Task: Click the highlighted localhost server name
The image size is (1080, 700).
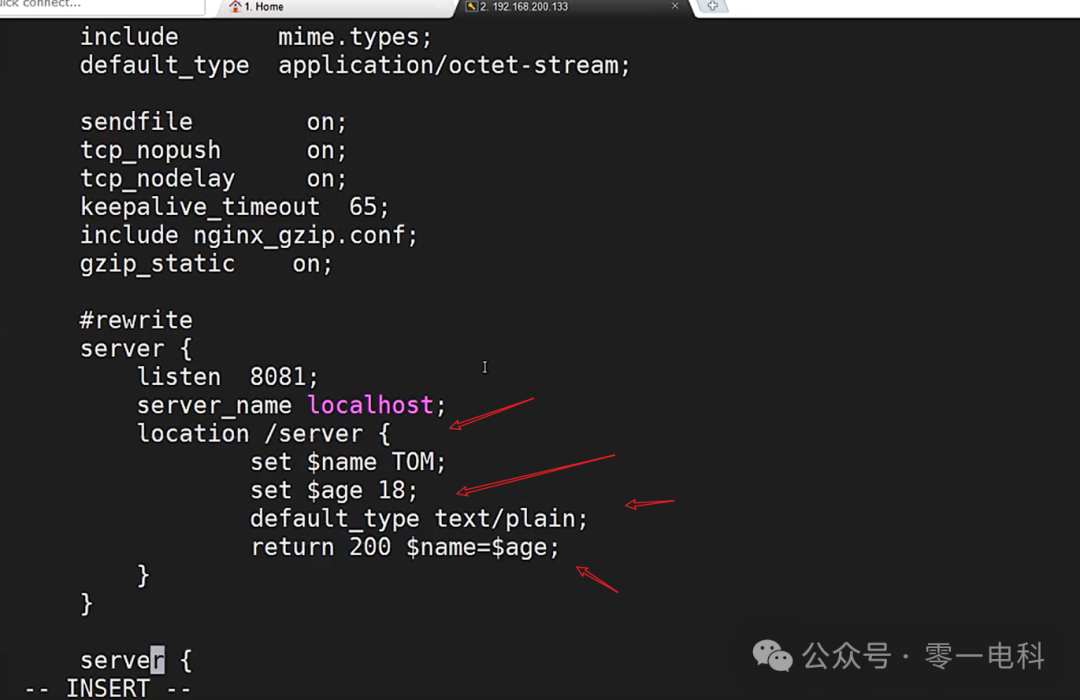Action: [370, 405]
